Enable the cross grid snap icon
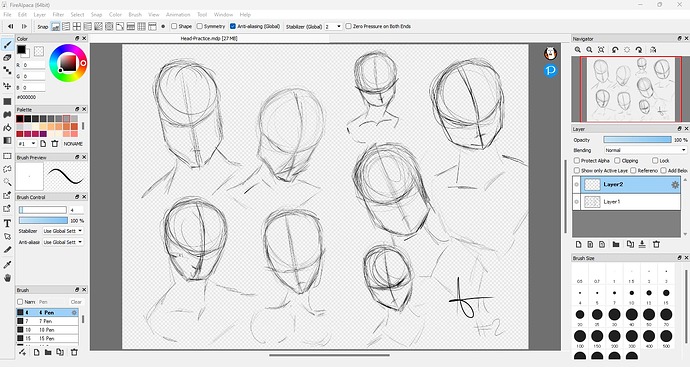Image resolution: width=690 pixels, height=367 pixels. [x=77, y=26]
